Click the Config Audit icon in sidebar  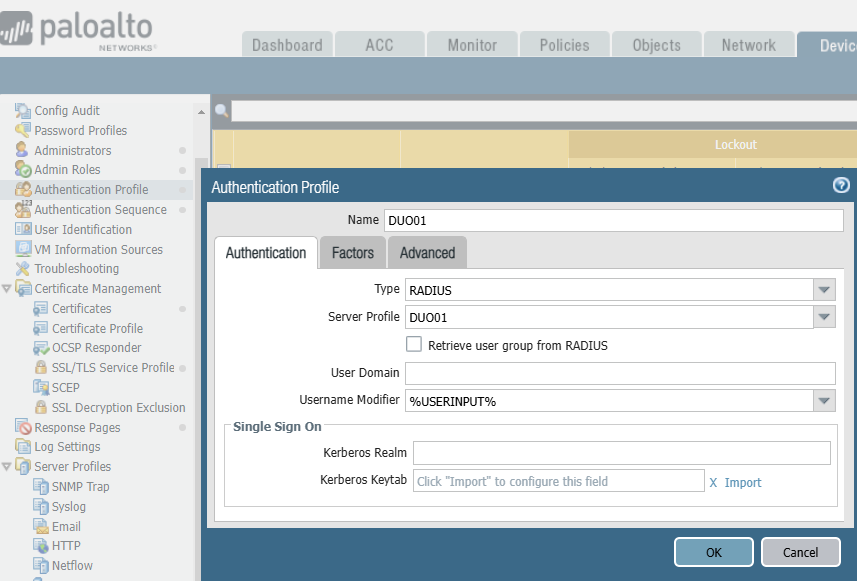coord(22,111)
